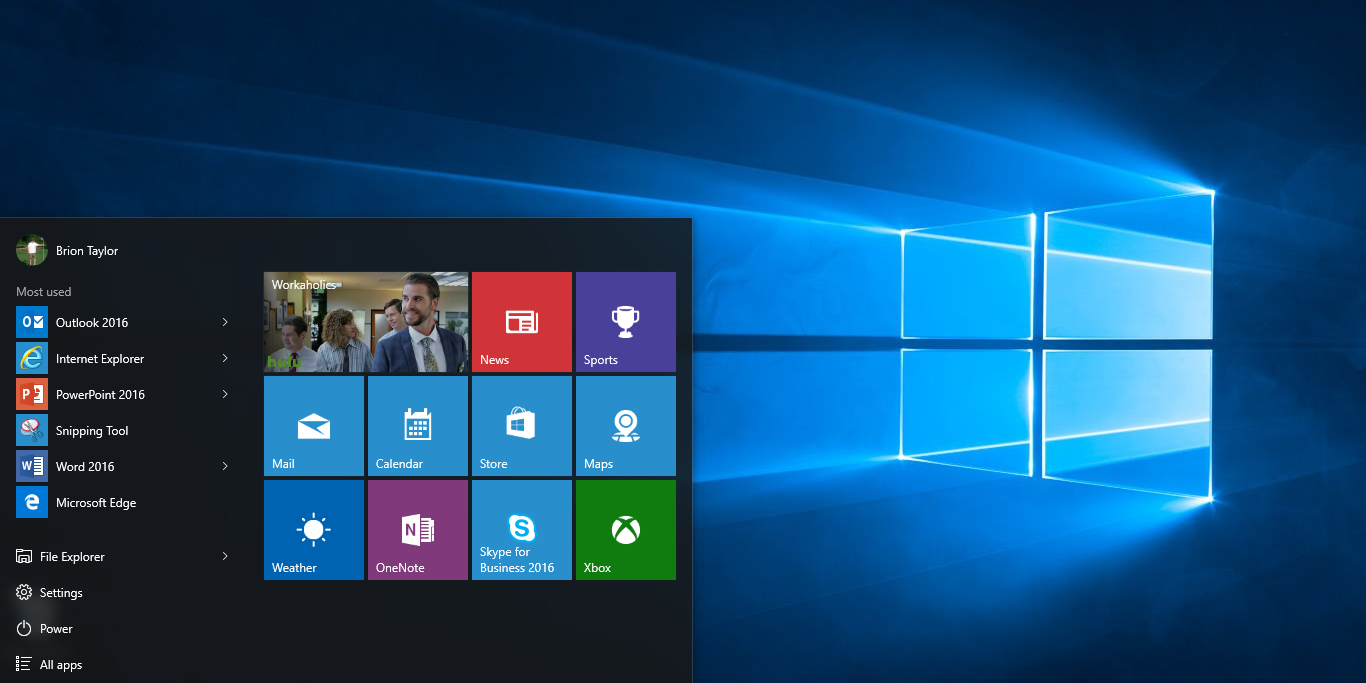The image size is (1366, 683).
Task: Start the Maps app
Action: tap(625, 425)
